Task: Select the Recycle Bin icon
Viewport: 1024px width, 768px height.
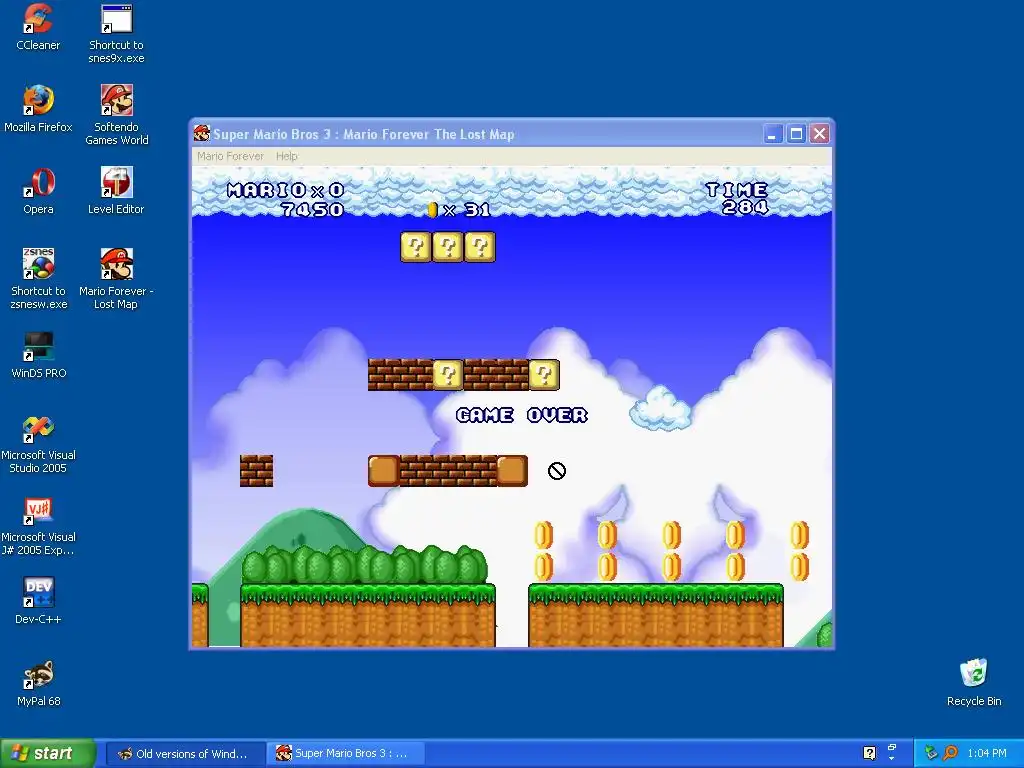Action: (x=974, y=682)
